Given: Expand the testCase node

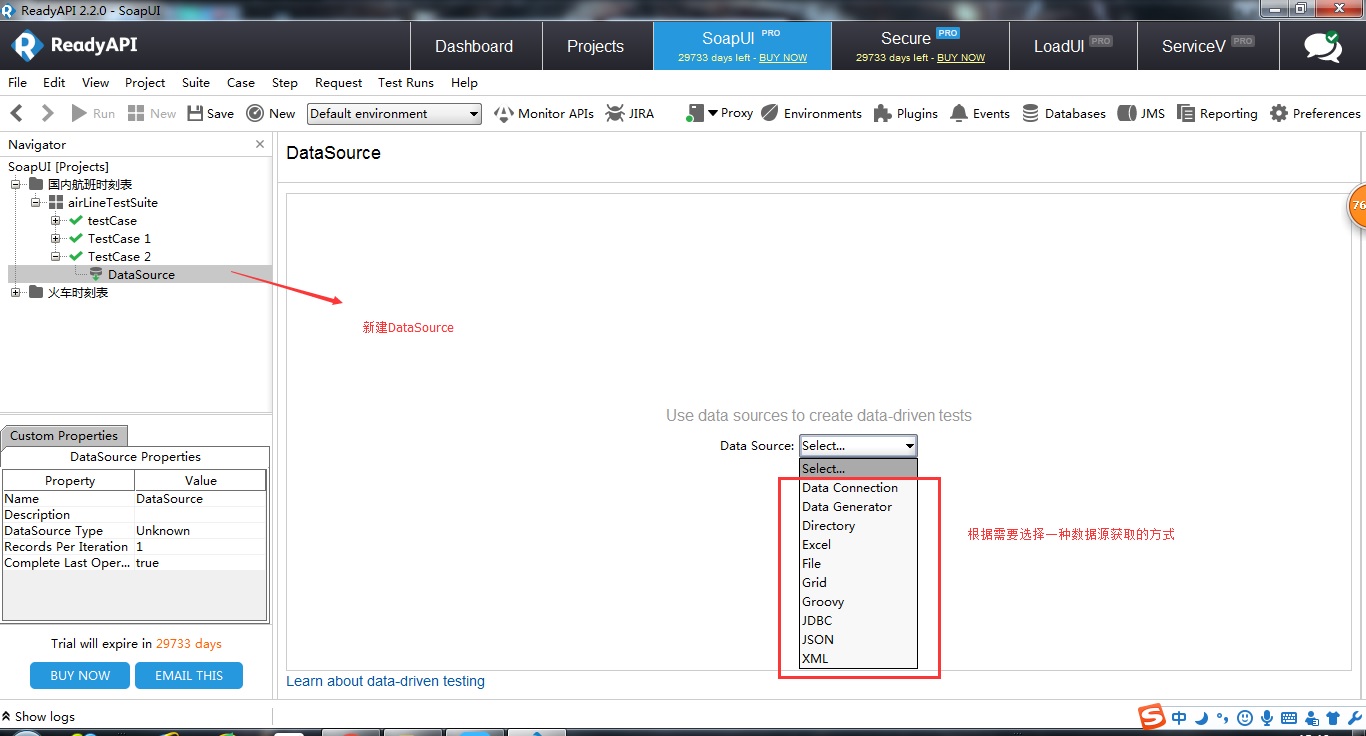Looking at the screenshot, I should [56, 220].
